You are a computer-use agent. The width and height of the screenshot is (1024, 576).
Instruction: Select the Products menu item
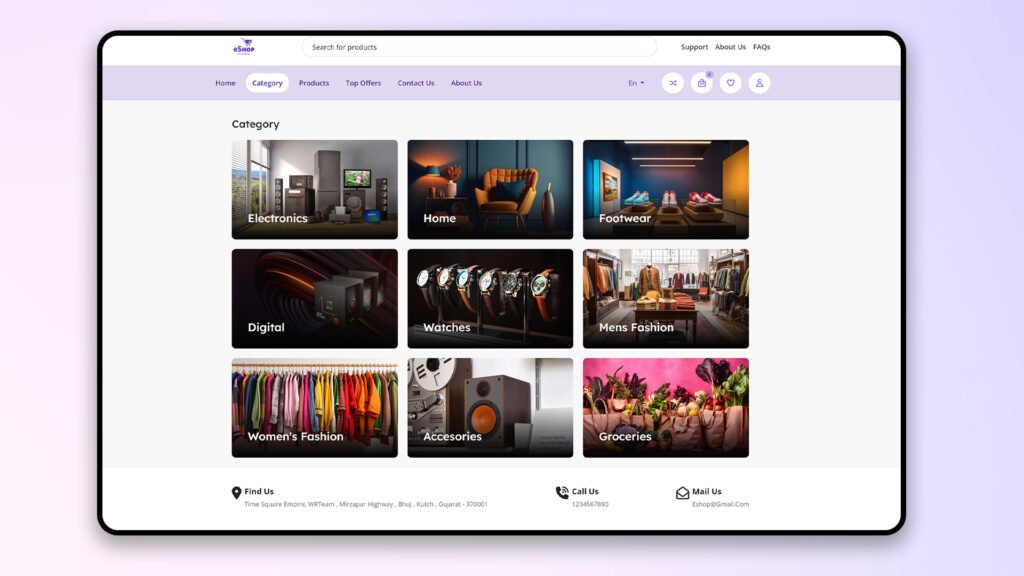pyautogui.click(x=314, y=83)
